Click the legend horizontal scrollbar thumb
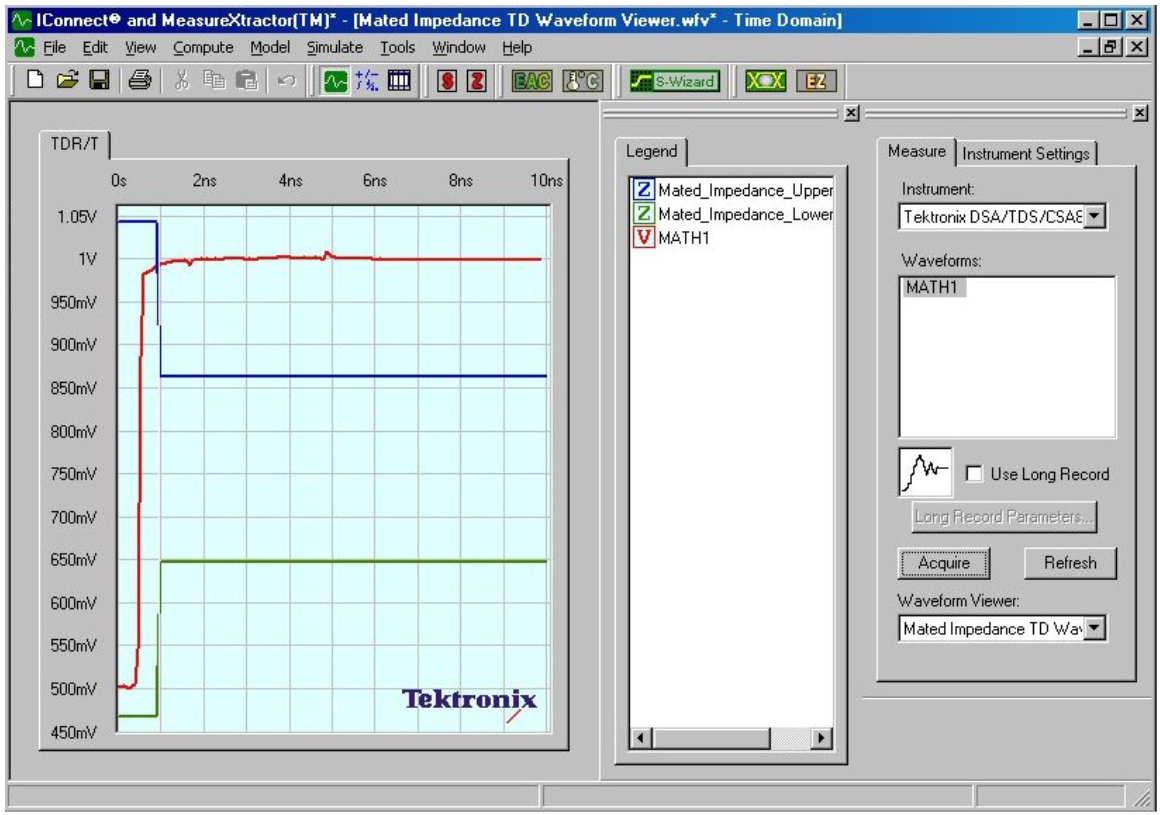This screenshot has width=1160, height=815. (x=711, y=737)
